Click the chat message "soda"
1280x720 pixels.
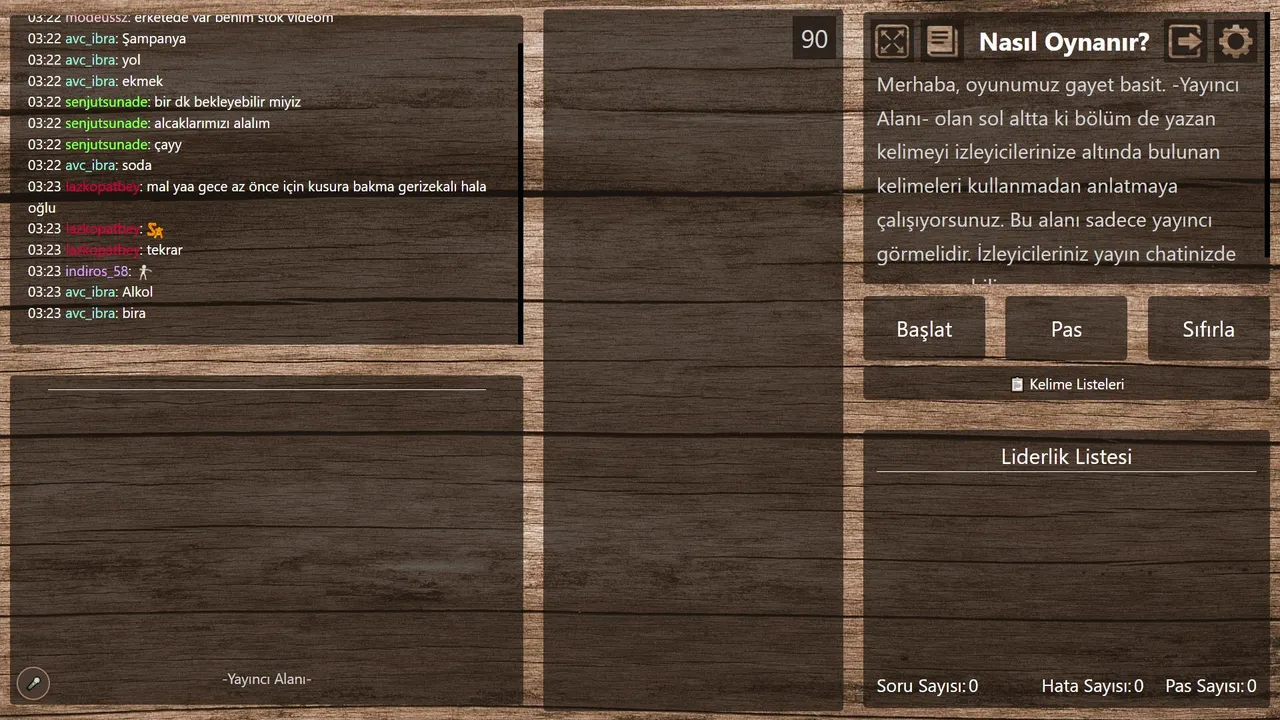click(137, 165)
